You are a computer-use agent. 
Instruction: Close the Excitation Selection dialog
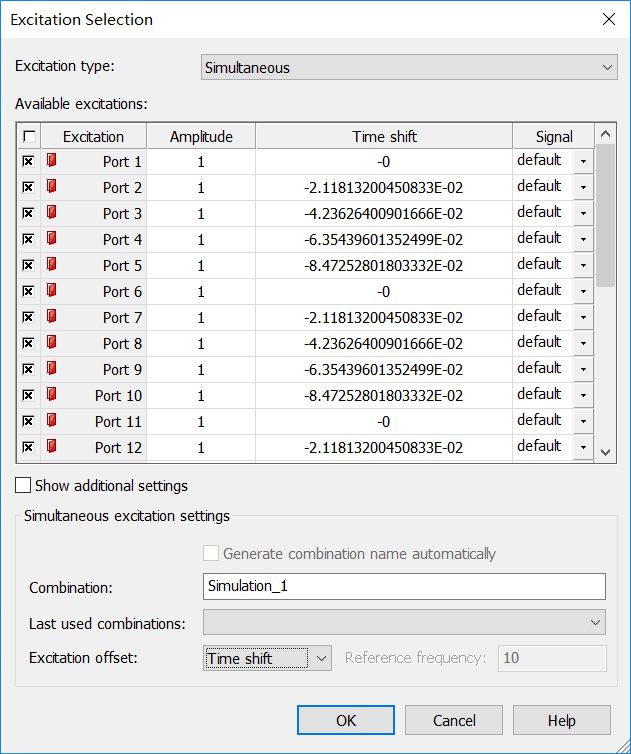609,19
